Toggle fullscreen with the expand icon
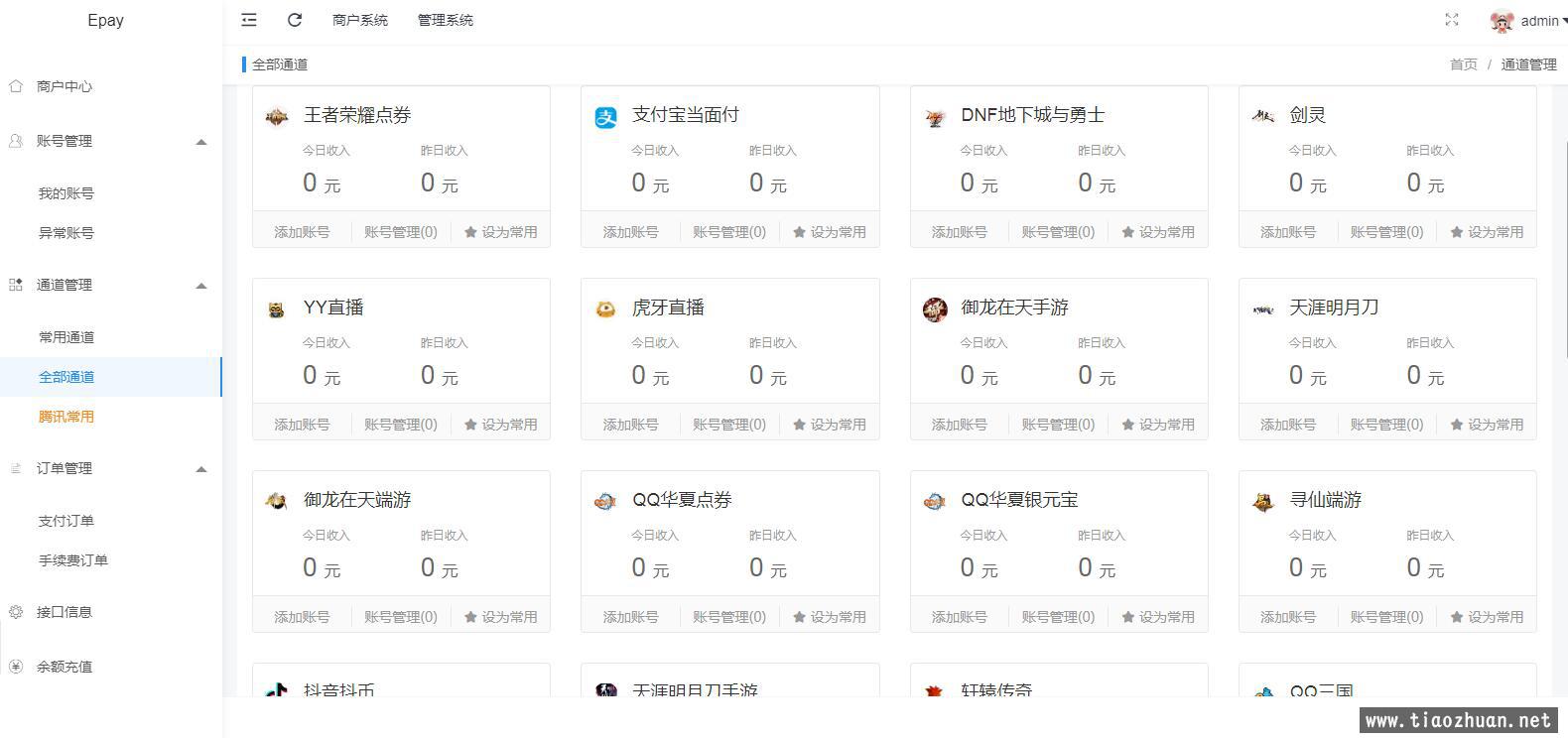Screen dimensions: 1568x738 pyautogui.click(x=1452, y=20)
